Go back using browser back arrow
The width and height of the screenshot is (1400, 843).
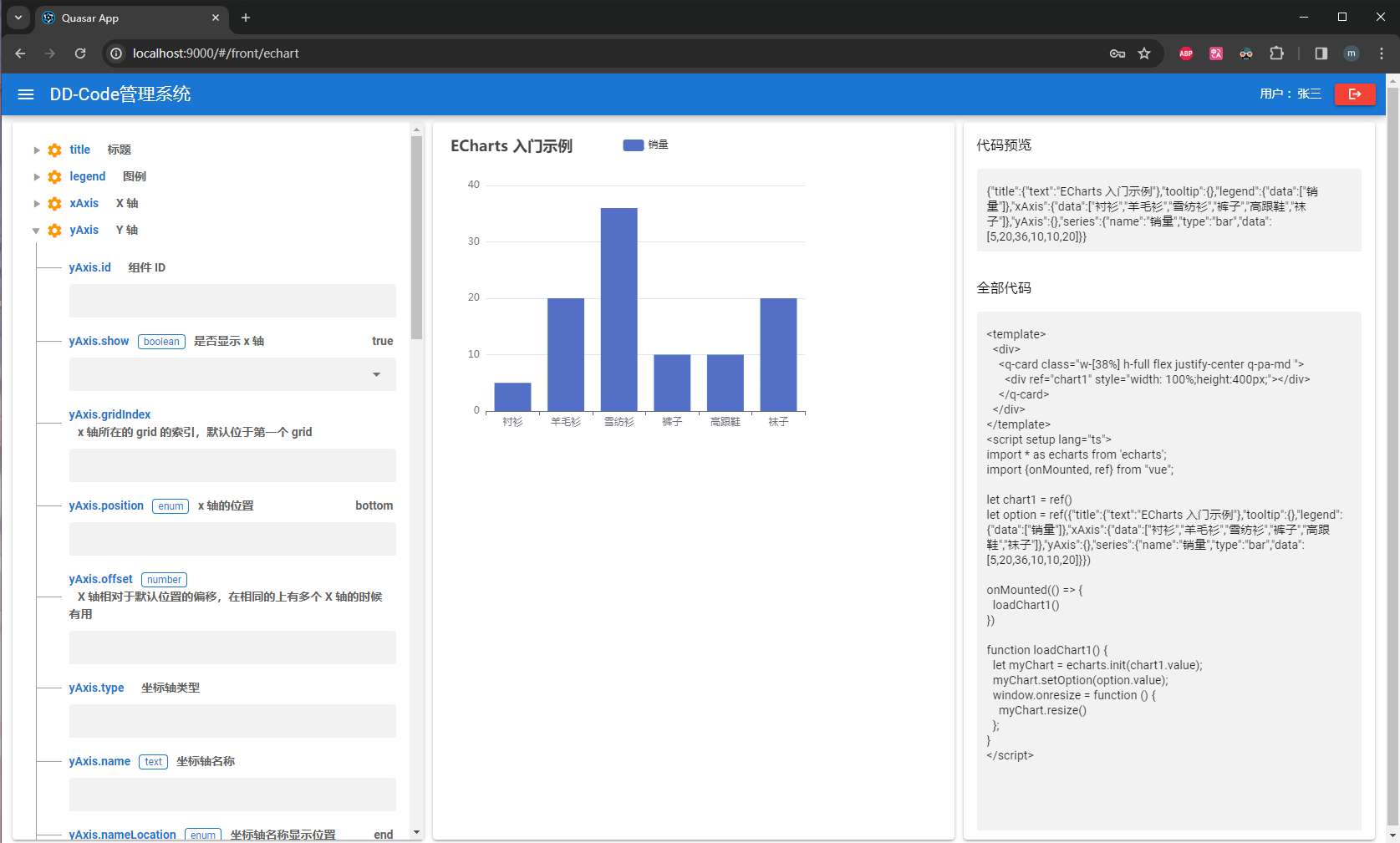pyautogui.click(x=20, y=53)
